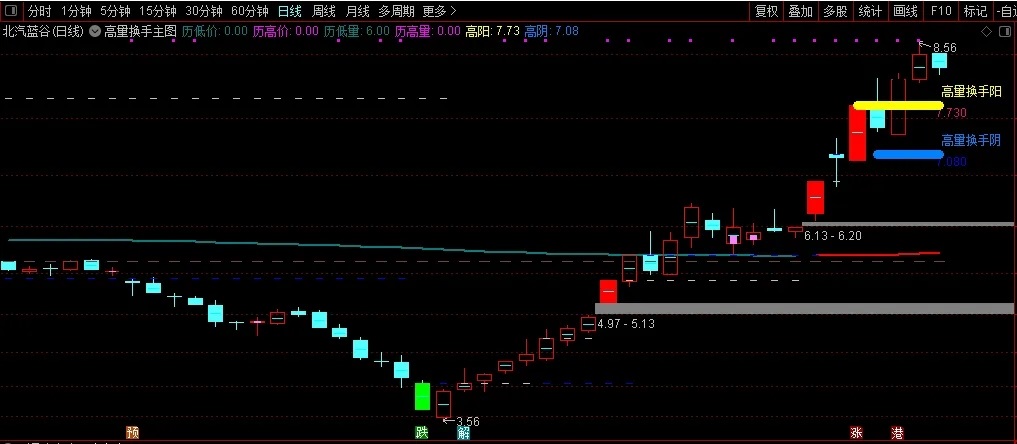Open F10 company info
Screen dimensions: 1017x444
[940, 11]
